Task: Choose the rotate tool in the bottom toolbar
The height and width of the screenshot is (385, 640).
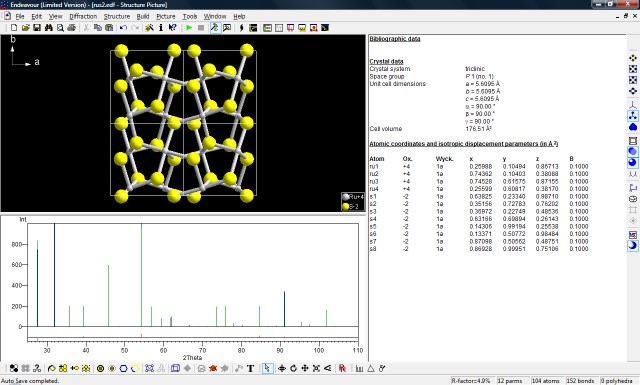Action: click(293, 368)
